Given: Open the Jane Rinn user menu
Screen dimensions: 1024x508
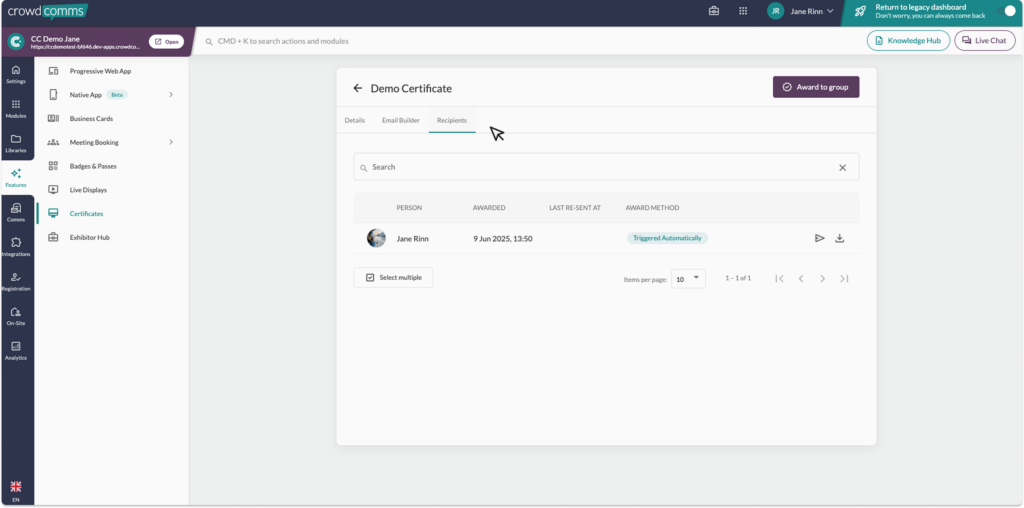Looking at the screenshot, I should [x=800, y=11].
